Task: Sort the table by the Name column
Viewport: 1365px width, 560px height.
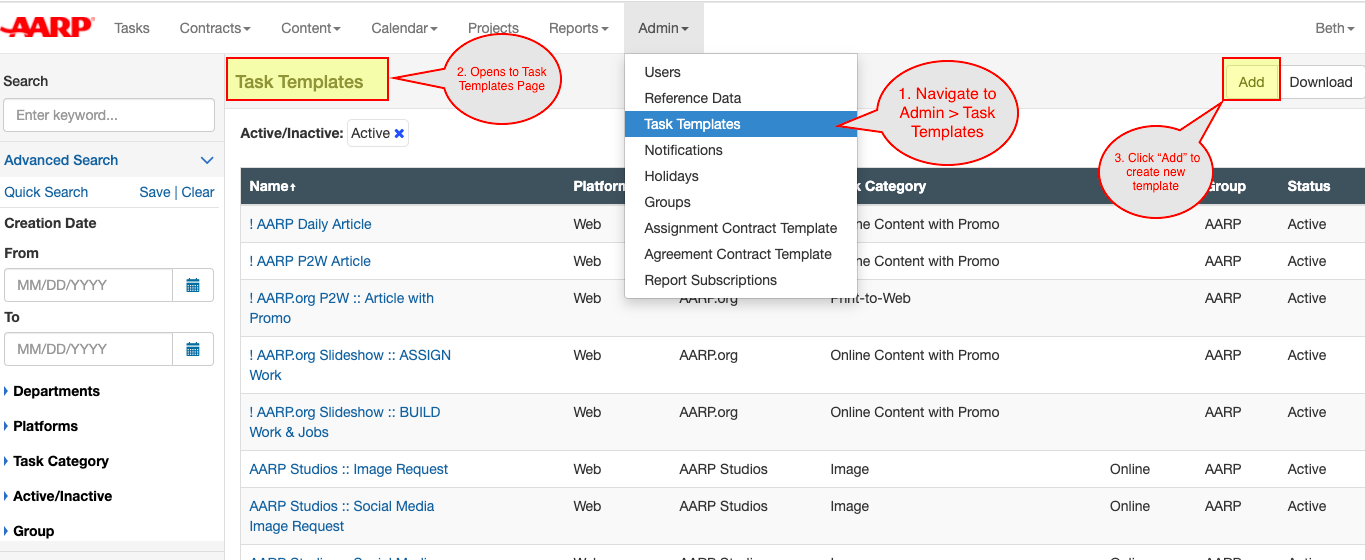Action: [272, 186]
